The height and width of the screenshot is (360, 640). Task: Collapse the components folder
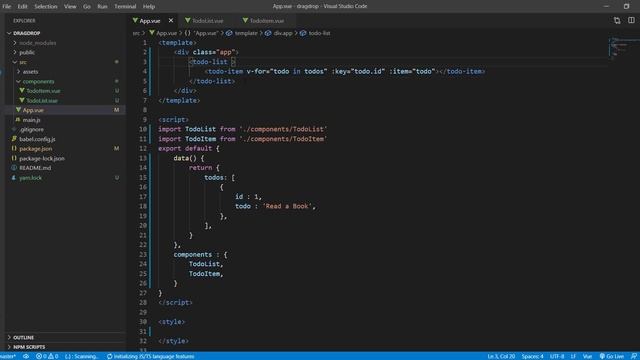point(18,81)
